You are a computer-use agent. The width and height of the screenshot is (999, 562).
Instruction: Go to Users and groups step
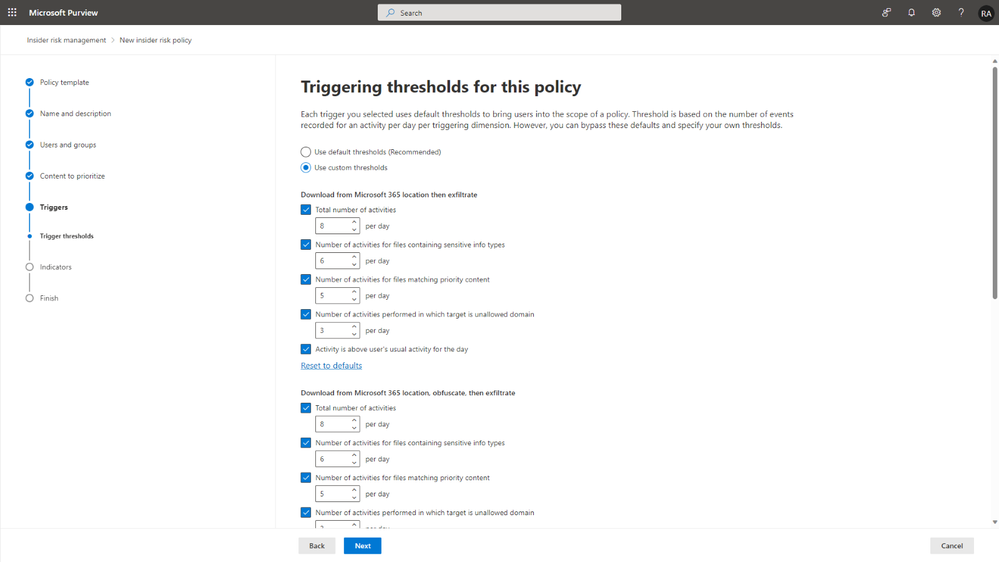68,145
